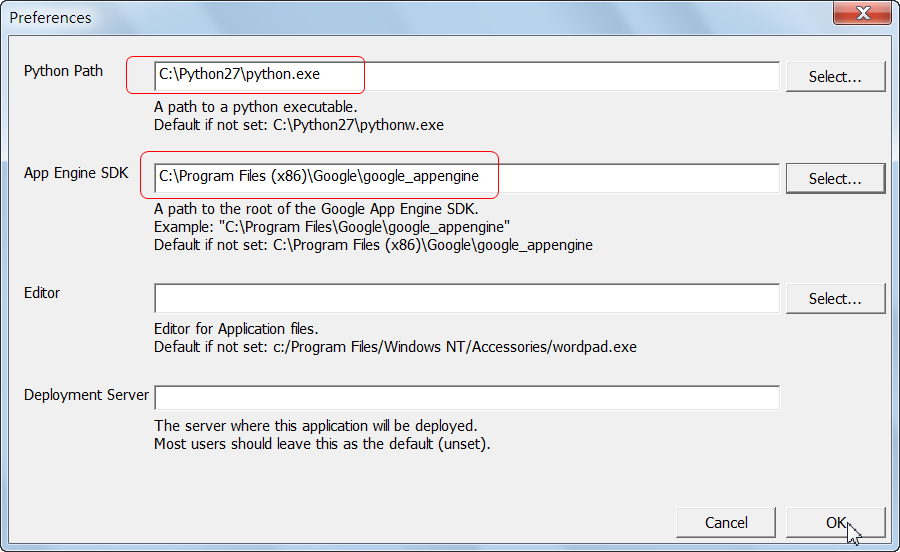The height and width of the screenshot is (552, 900).
Task: Click the "Python Path" label
Action: point(63,71)
